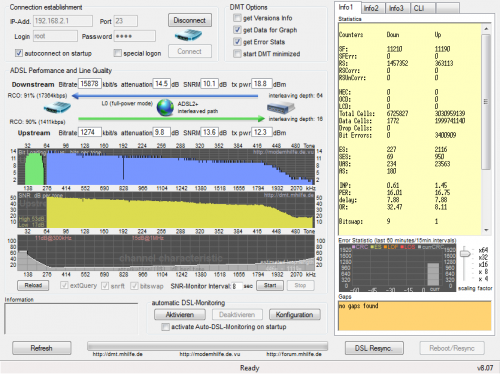This screenshot has height=374, width=500.
Task: Click the modem icon beside RCO 91%
Action: (x=57, y=108)
